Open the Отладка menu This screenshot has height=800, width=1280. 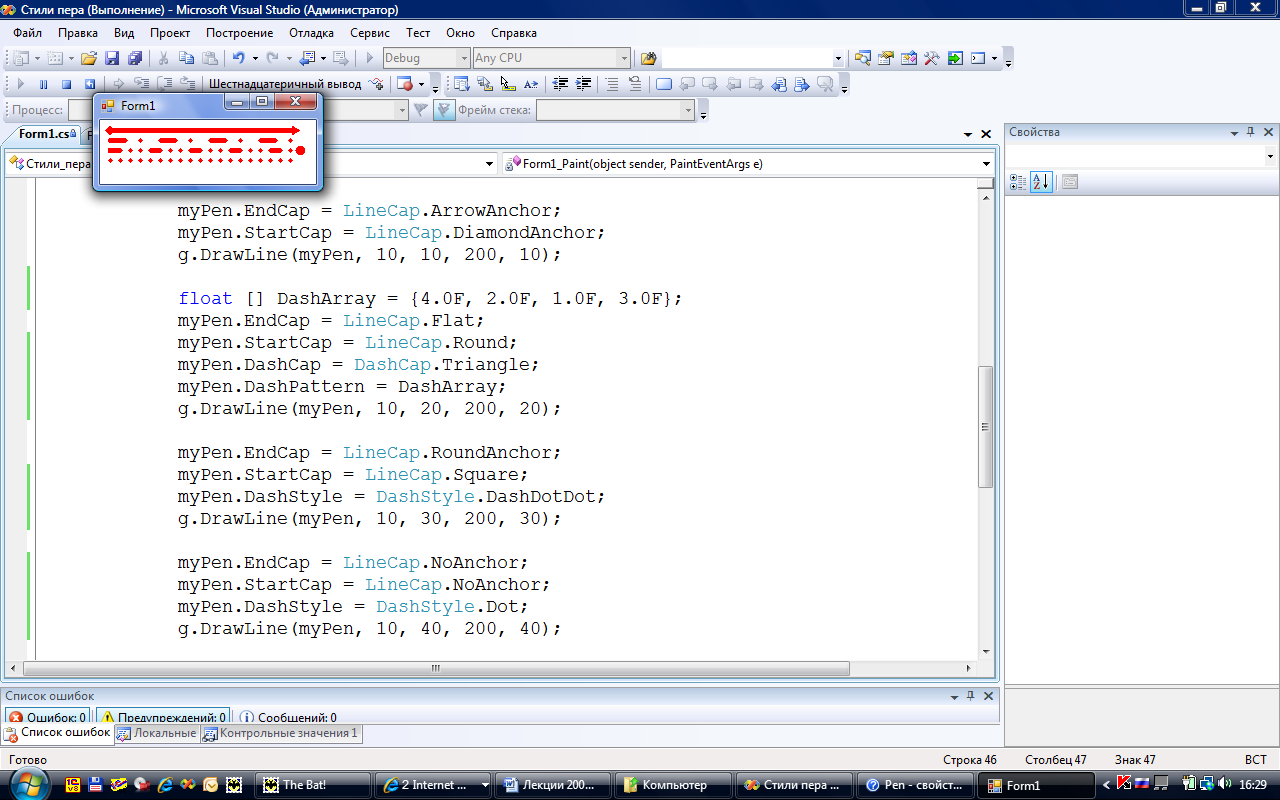coord(312,33)
